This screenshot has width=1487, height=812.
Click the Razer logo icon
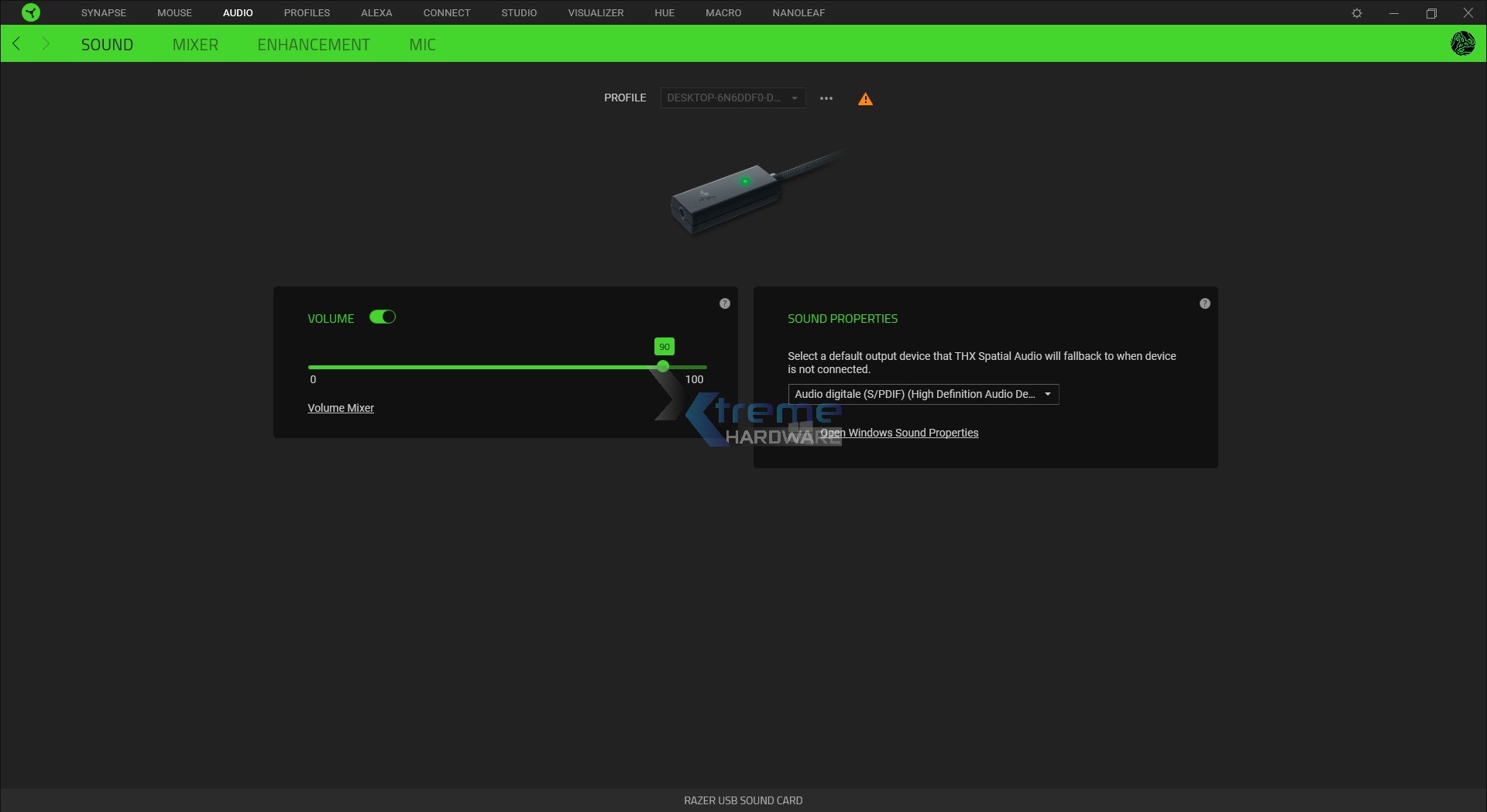(30, 12)
